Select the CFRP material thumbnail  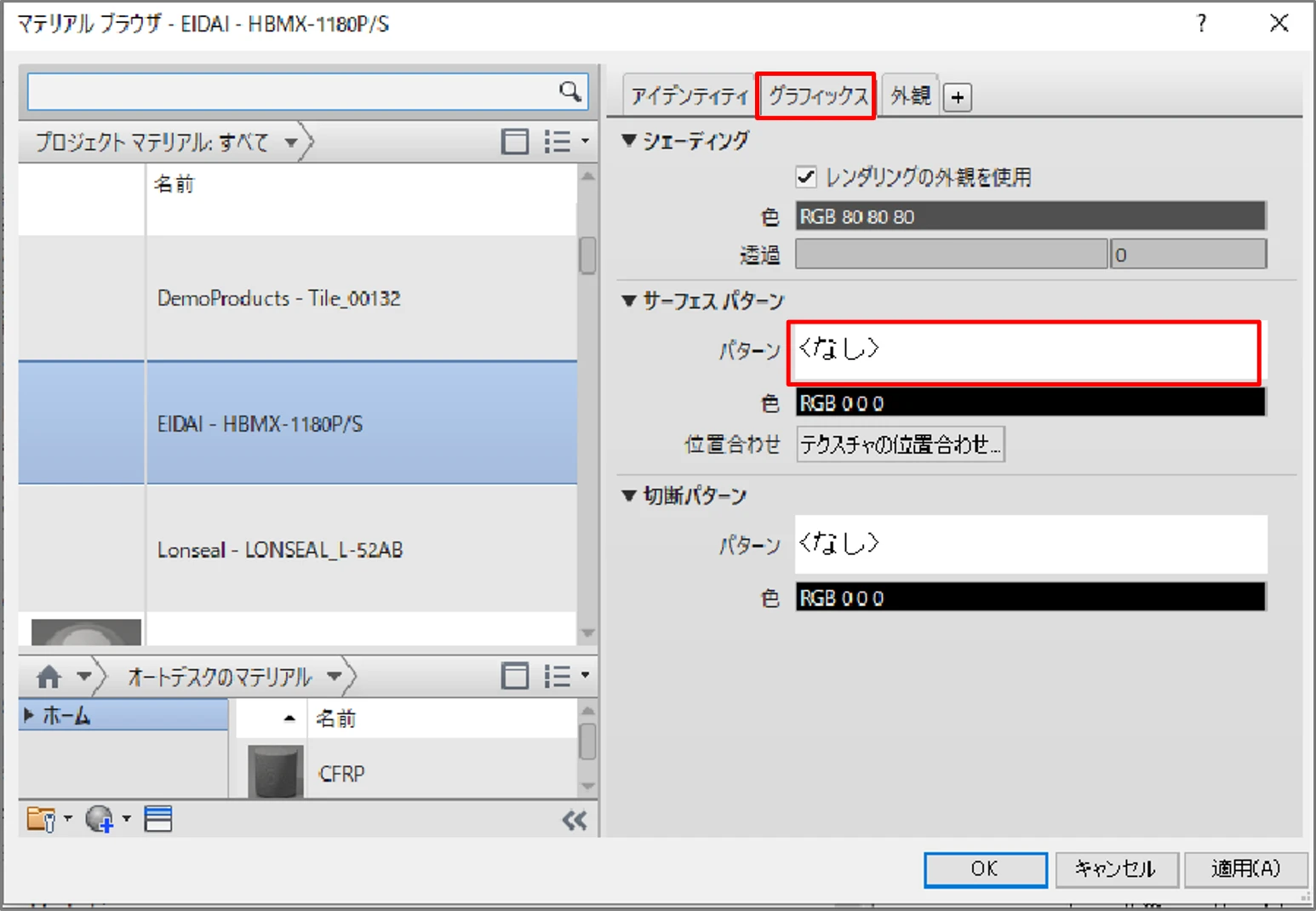(x=275, y=771)
